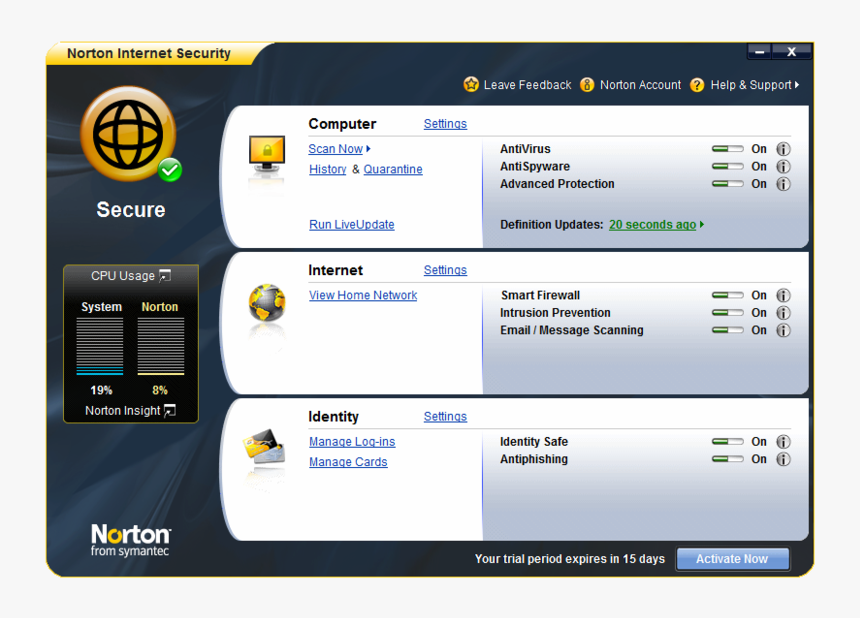Toggle AntiSpyware switch
This screenshot has height=618, width=860.
pyautogui.click(x=727, y=166)
